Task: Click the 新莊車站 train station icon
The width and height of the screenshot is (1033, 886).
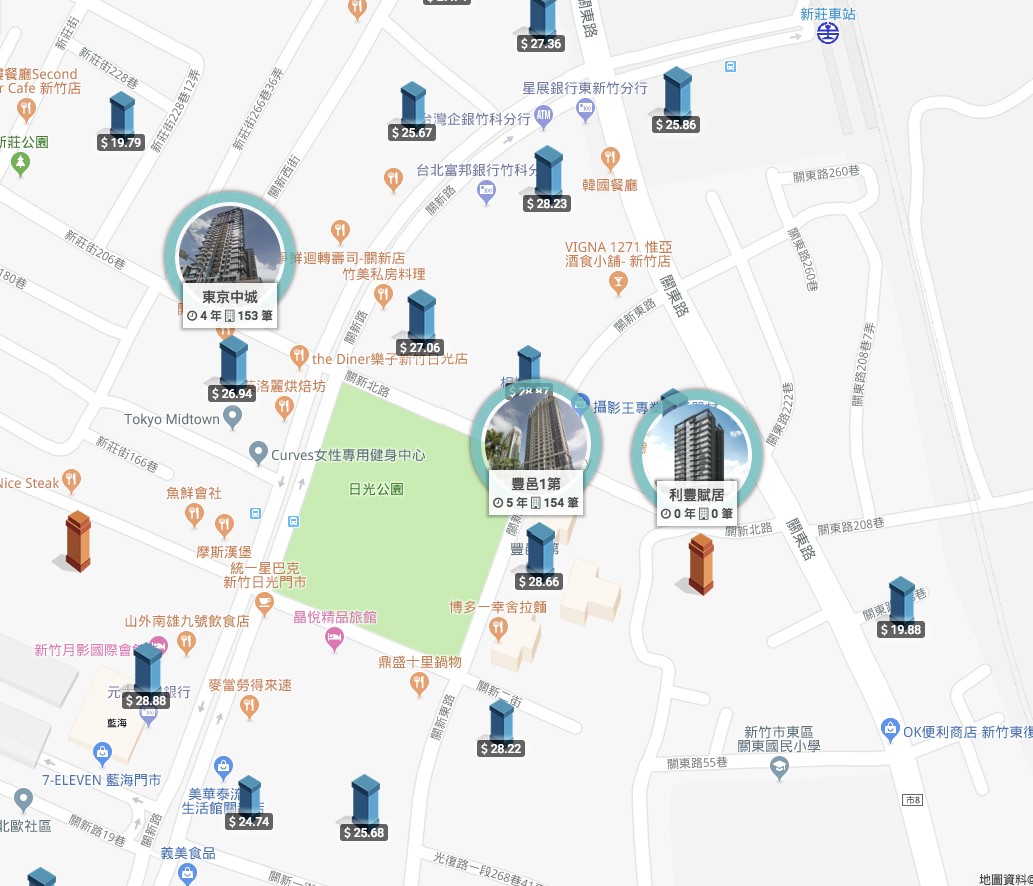Action: click(827, 33)
